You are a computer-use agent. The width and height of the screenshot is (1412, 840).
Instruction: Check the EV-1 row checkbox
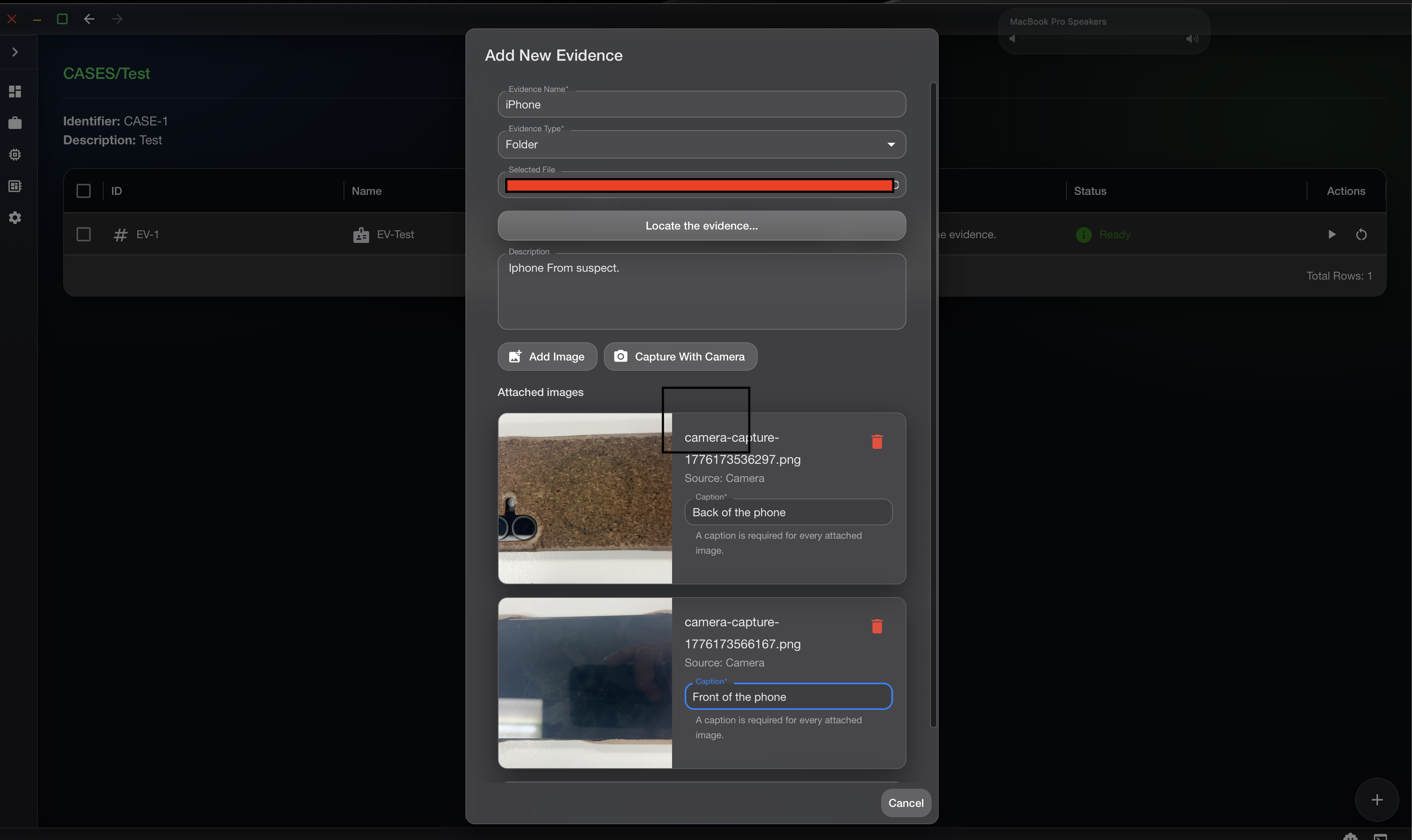(83, 234)
